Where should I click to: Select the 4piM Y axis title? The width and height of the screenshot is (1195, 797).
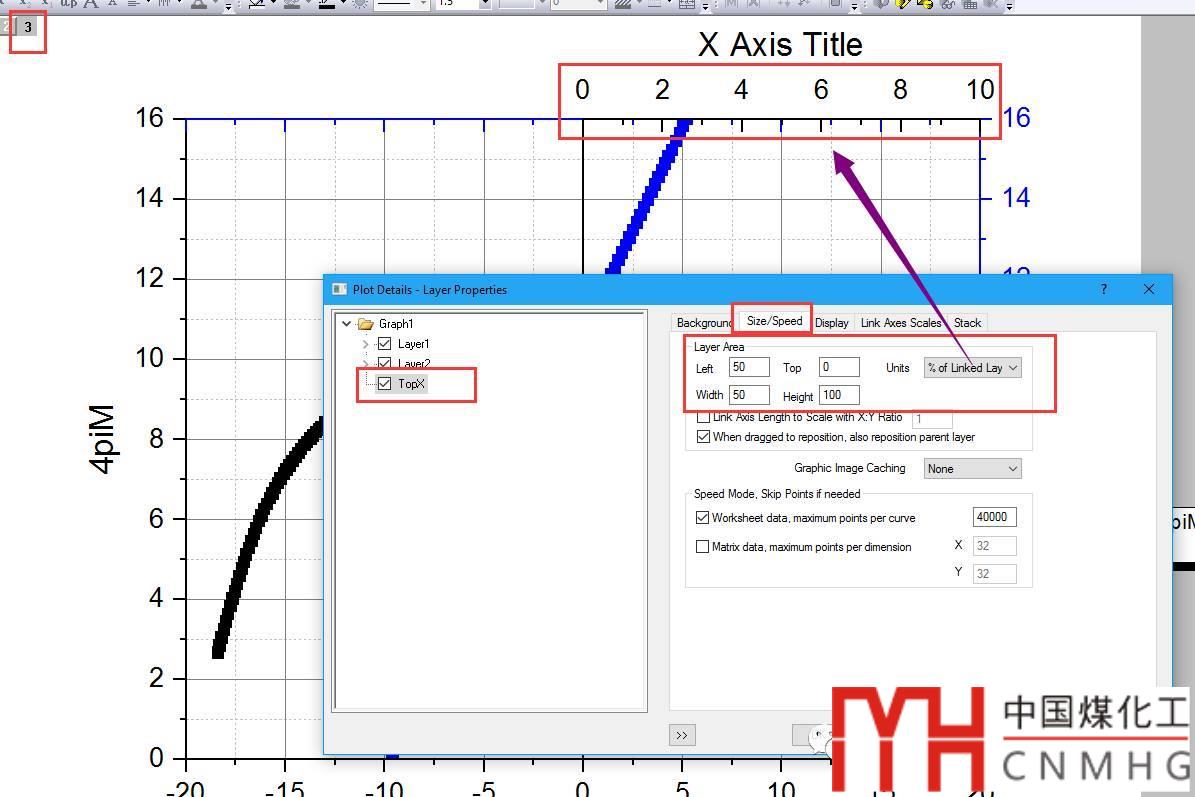pyautogui.click(x=102, y=439)
